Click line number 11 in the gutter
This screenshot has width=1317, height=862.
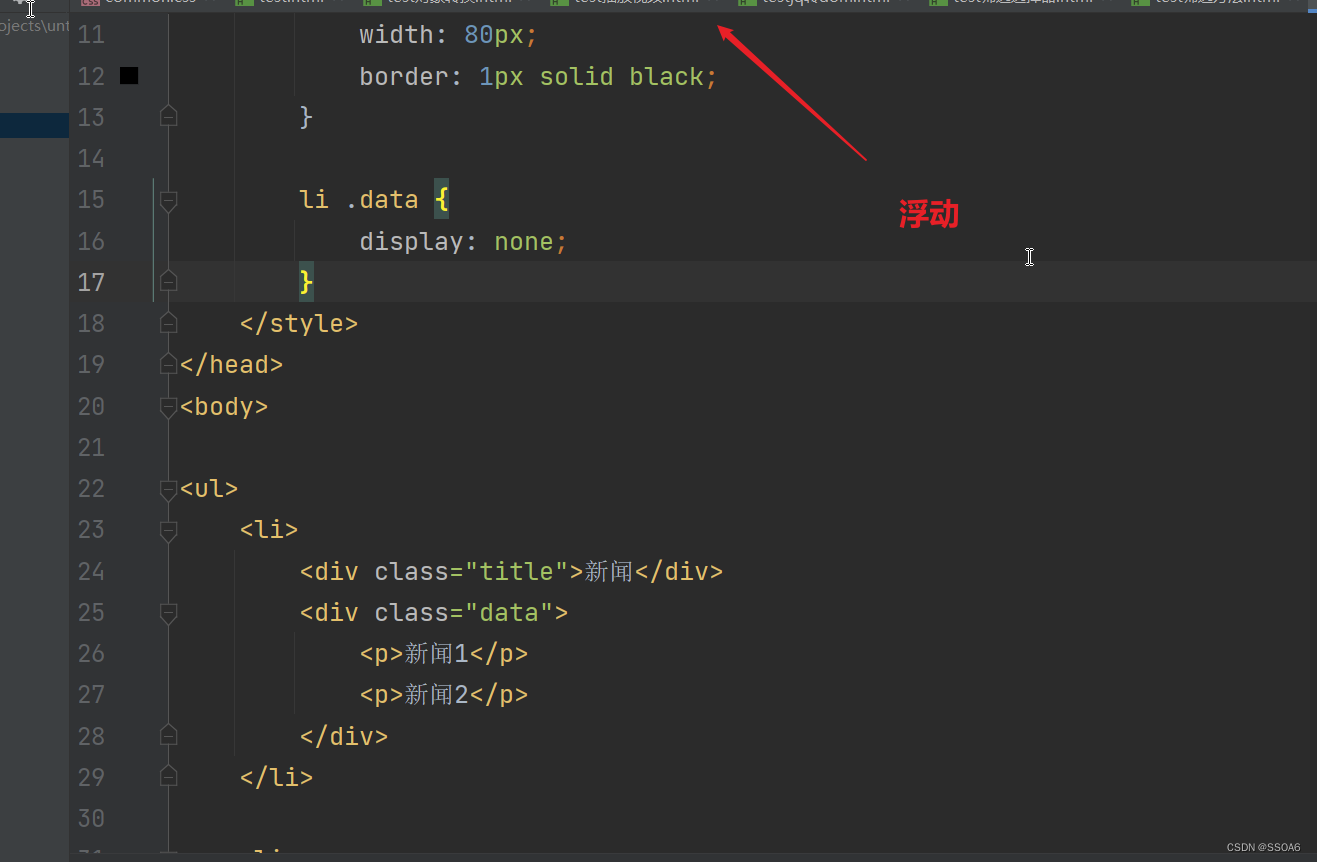point(91,35)
